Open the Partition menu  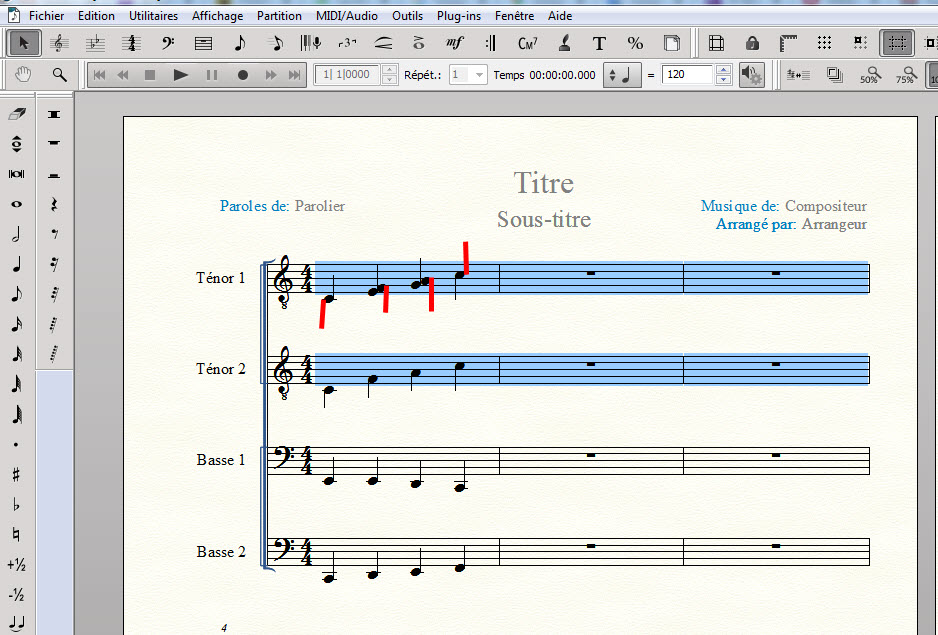pyautogui.click(x=279, y=16)
